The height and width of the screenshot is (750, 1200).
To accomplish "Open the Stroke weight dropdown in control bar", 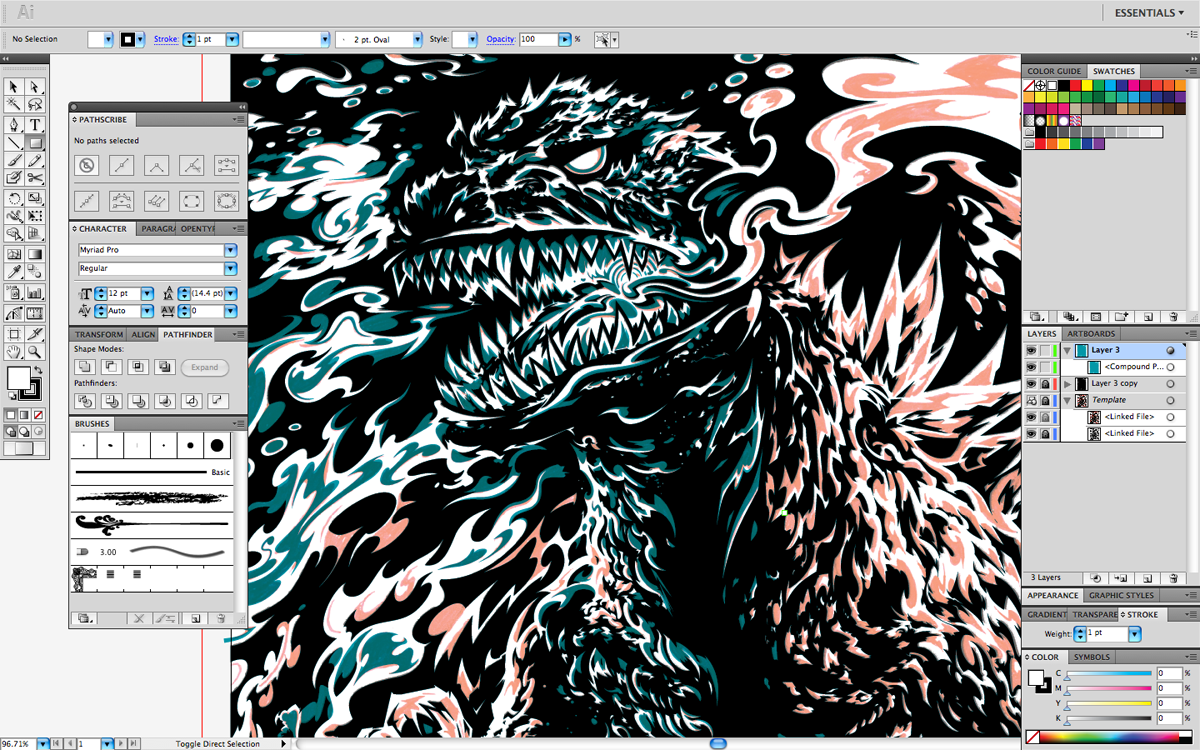I will pos(232,39).
